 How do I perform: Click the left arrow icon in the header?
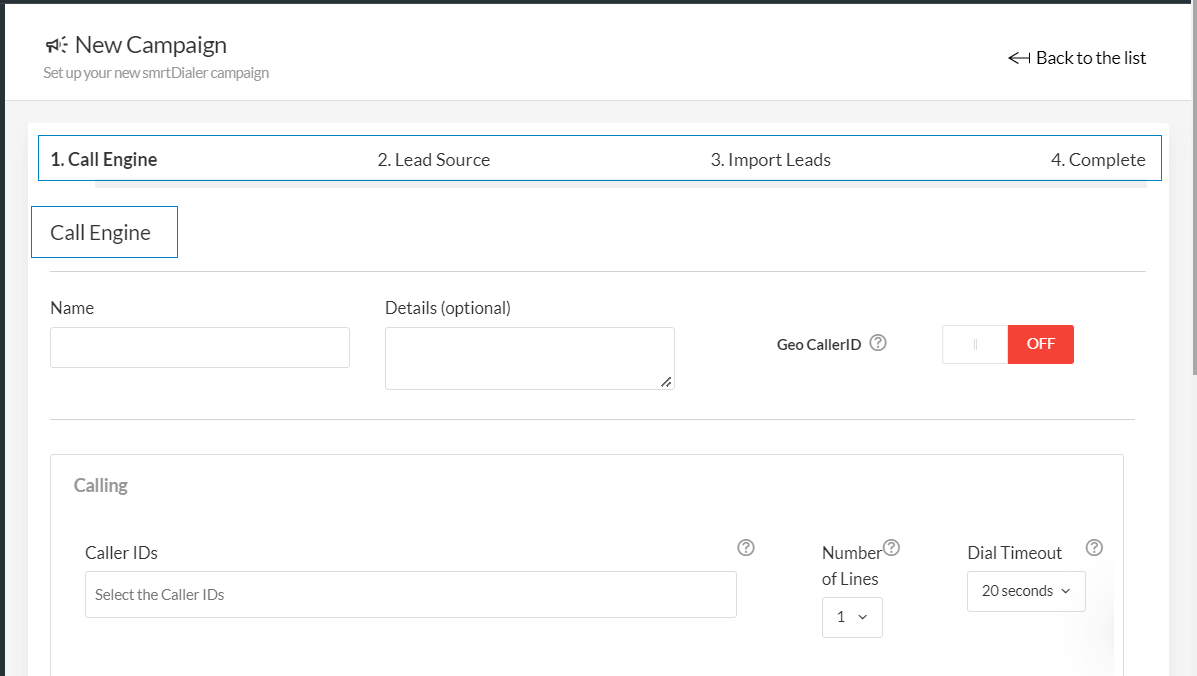pos(1019,58)
